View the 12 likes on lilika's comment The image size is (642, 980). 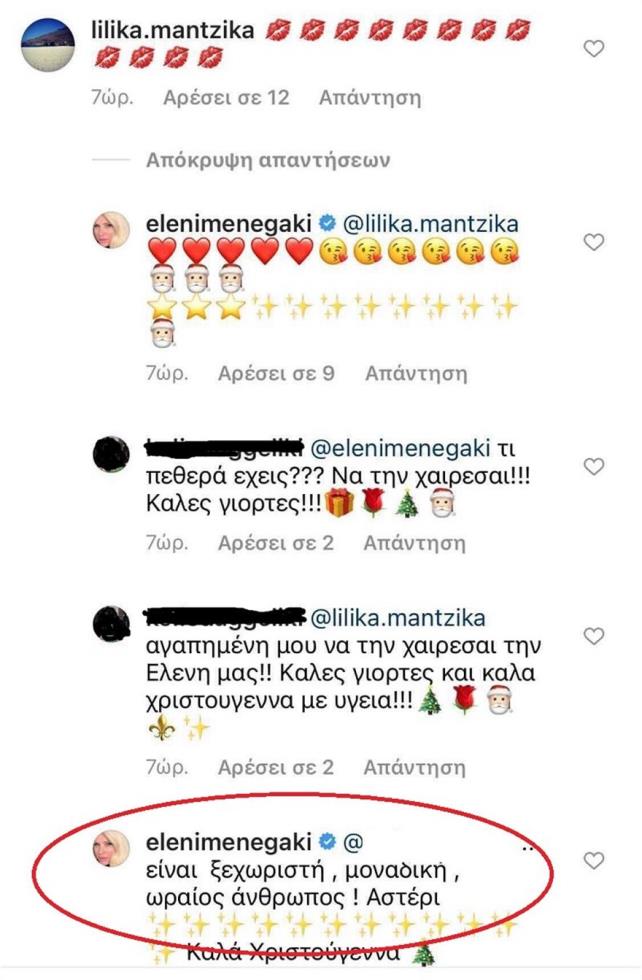point(226,98)
